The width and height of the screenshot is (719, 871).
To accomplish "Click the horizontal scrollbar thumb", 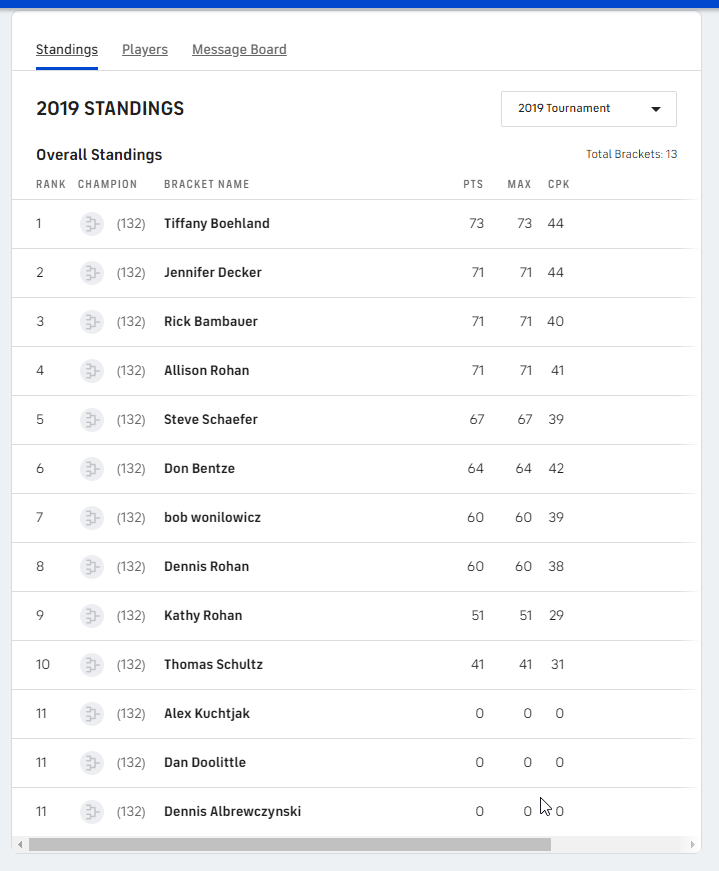I will click(x=290, y=845).
